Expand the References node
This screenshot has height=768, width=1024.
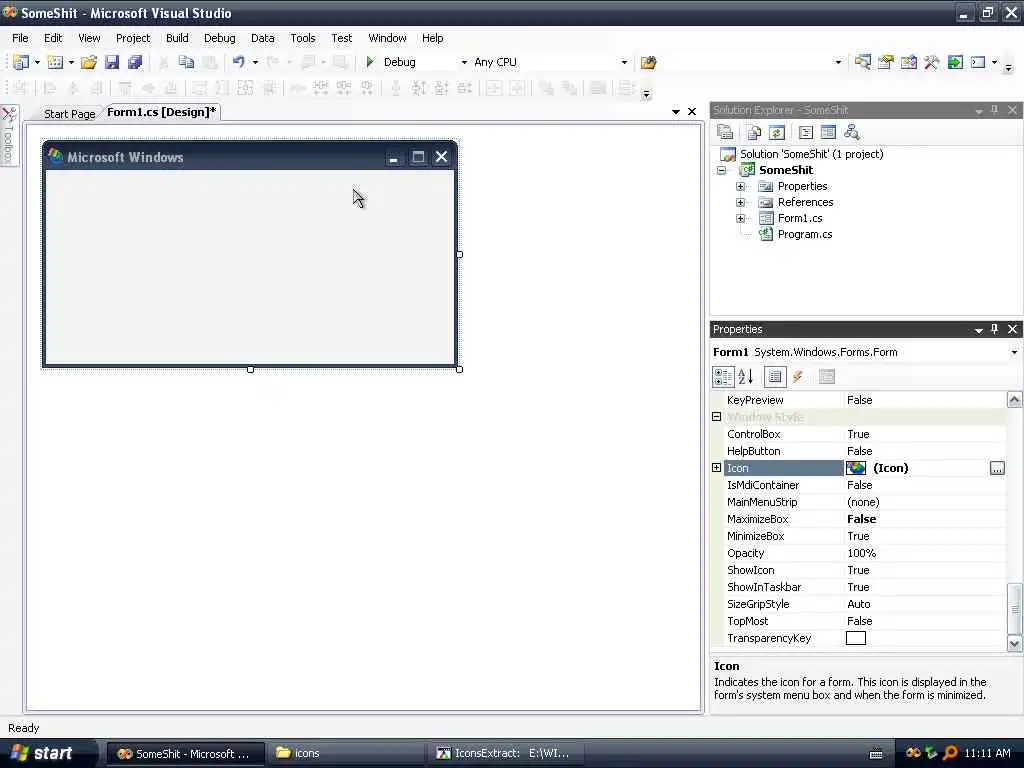pyautogui.click(x=741, y=202)
